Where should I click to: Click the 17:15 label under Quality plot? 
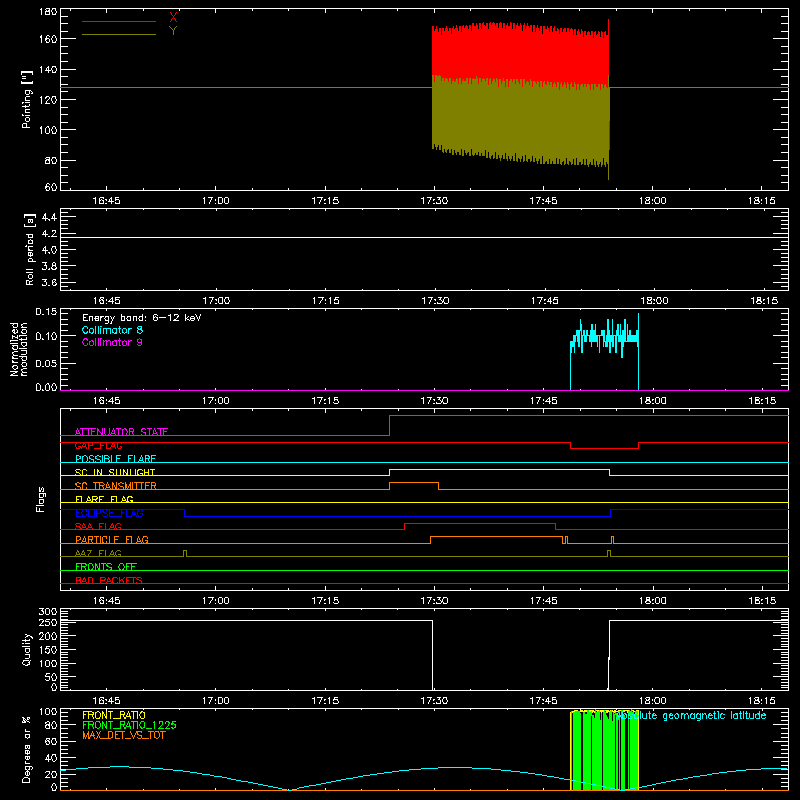(325, 701)
